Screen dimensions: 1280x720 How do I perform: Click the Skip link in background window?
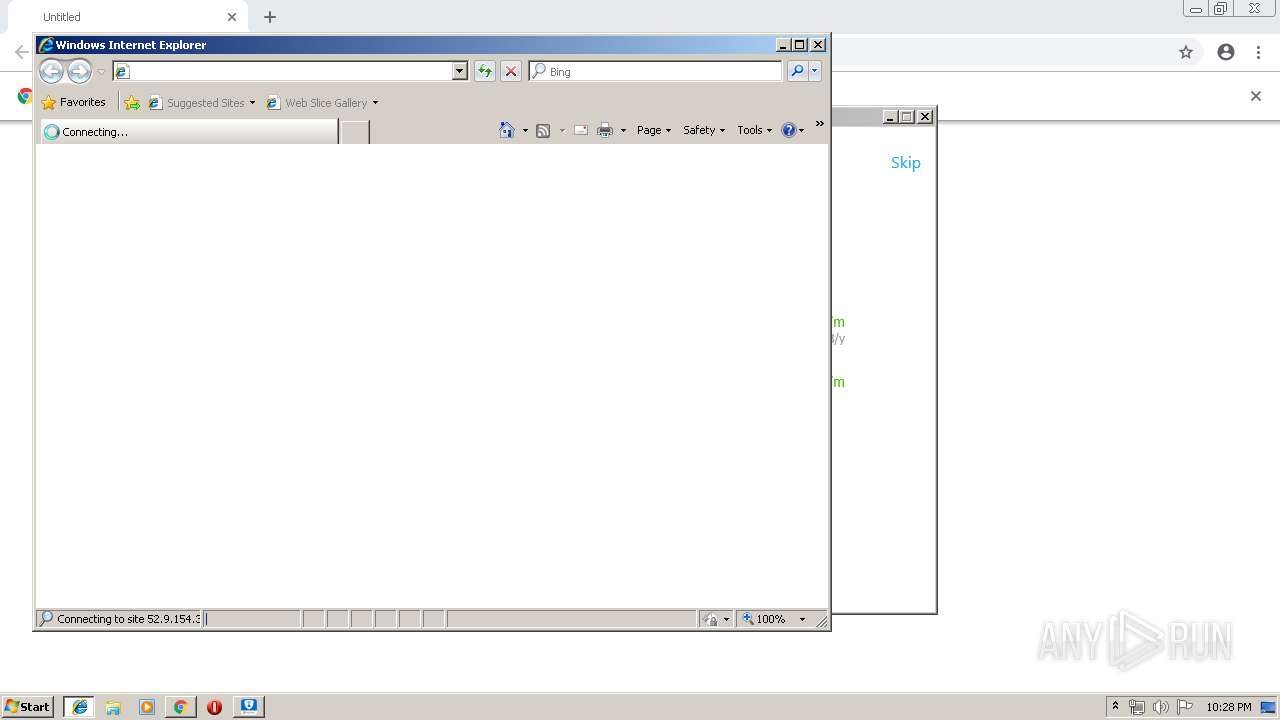(905, 162)
